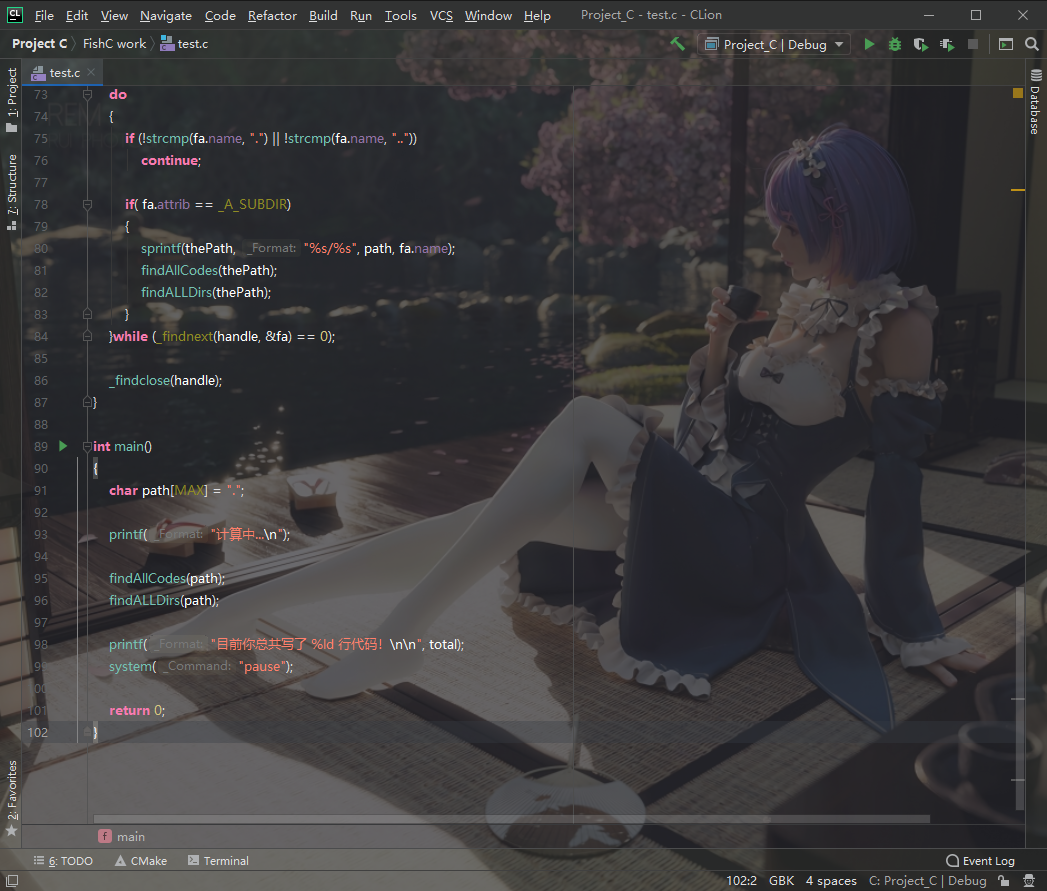Click the 4 spaces indent setting
Viewport: 1047px width, 891px height.
[x=831, y=881]
